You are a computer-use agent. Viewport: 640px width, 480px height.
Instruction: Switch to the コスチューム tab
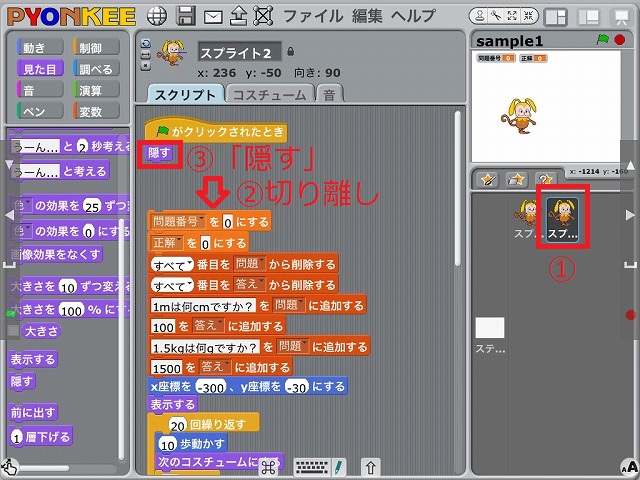(268, 94)
